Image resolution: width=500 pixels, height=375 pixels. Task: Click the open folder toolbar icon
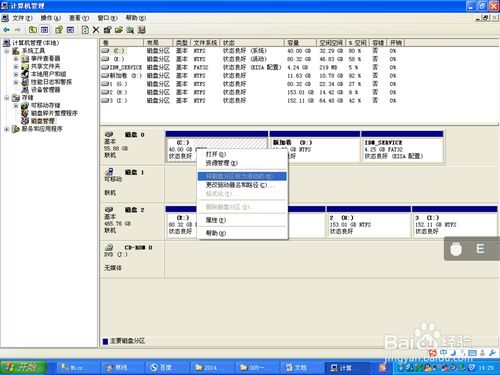119,30
